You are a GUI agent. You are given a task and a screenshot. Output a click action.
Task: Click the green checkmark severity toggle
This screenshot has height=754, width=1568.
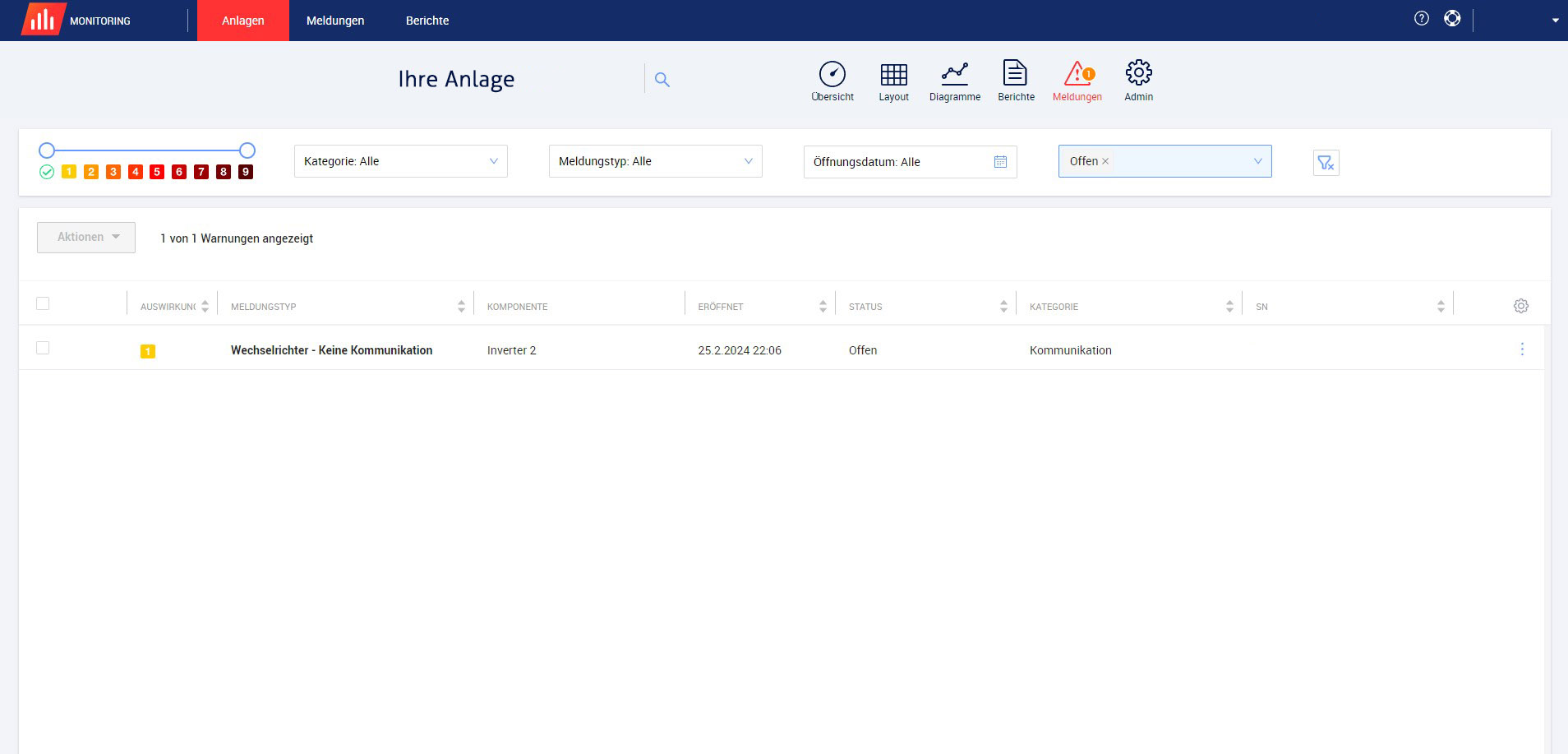48,172
